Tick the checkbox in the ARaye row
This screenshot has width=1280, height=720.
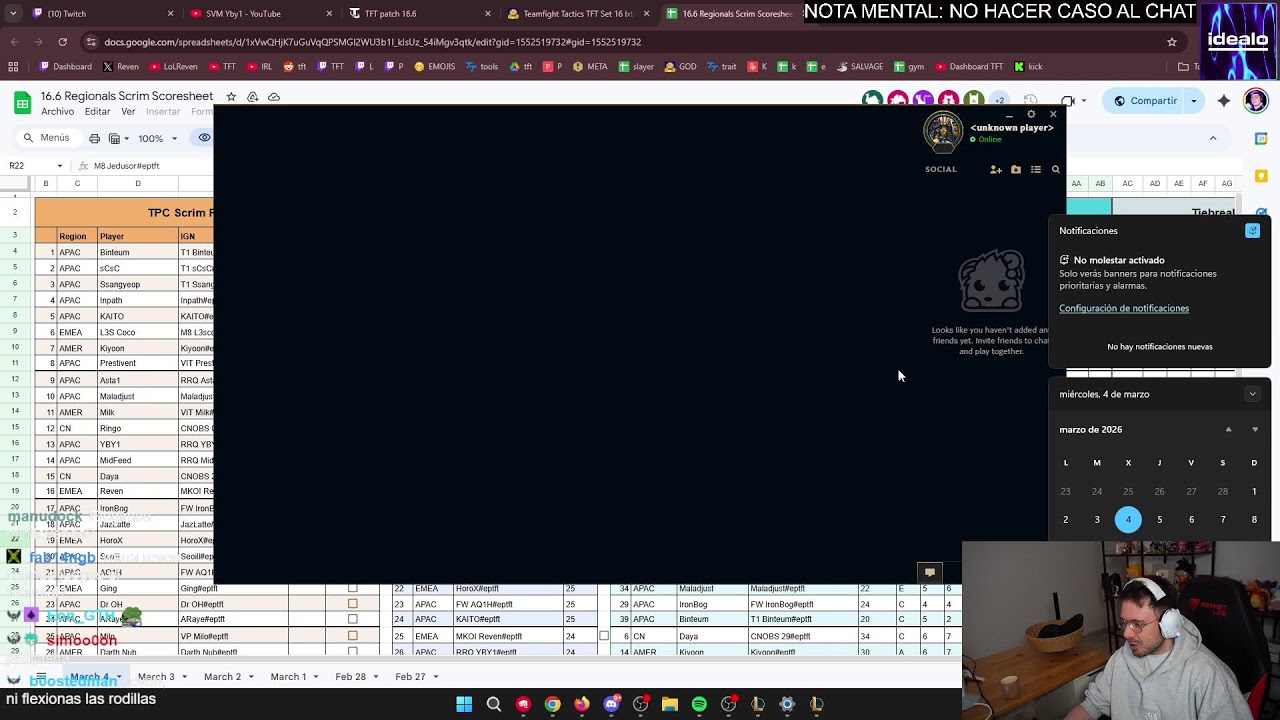coord(352,620)
